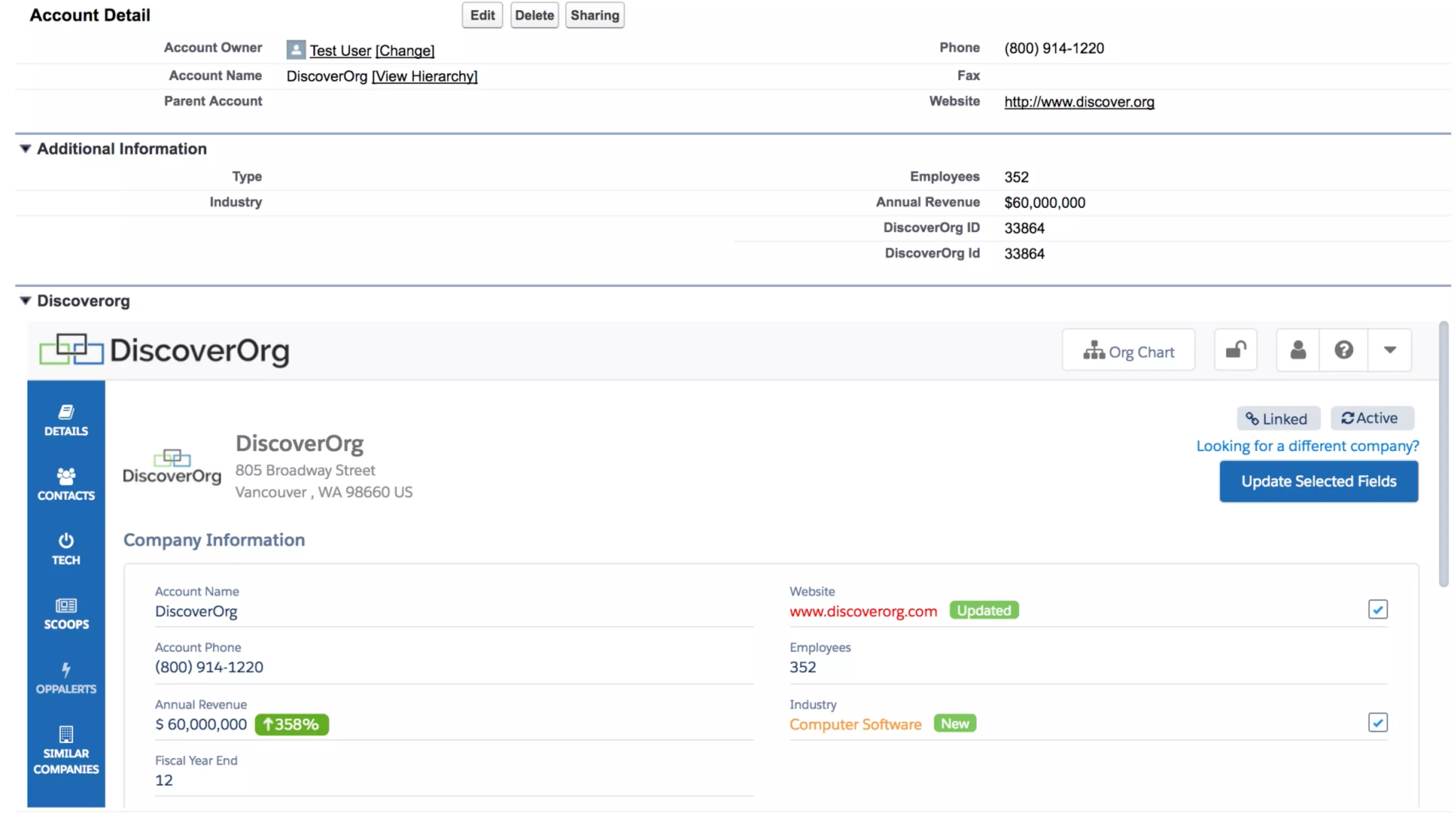This screenshot has height=814, width=1456.
Task: Click the user profile silhouette icon
Action: tap(1298, 350)
